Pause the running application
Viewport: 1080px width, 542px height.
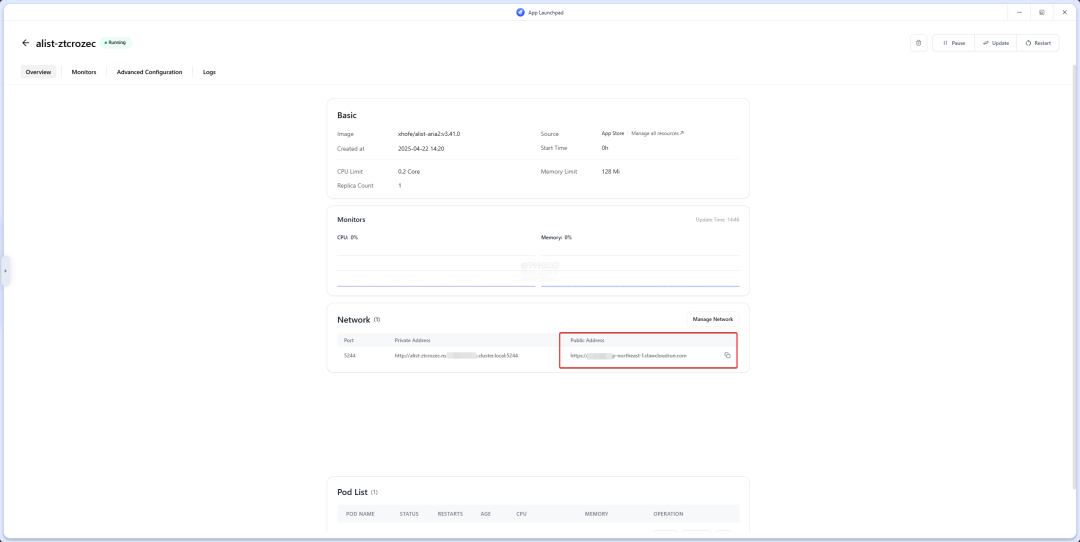pyautogui.click(x=953, y=43)
